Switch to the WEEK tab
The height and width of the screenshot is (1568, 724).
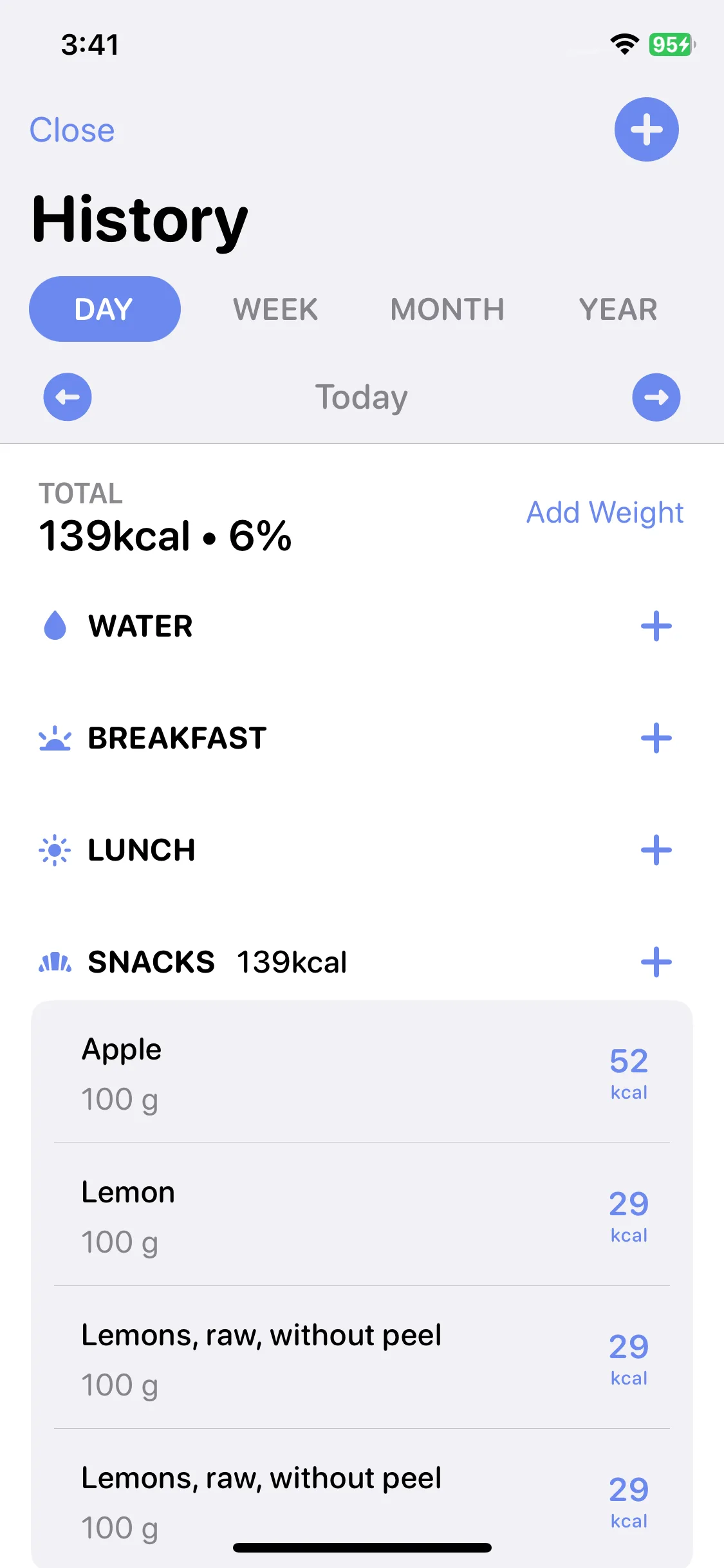tap(275, 309)
